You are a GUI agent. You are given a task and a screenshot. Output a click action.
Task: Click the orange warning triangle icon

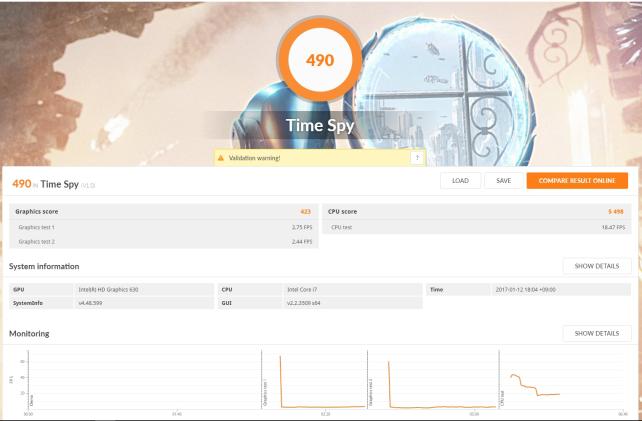[221, 158]
